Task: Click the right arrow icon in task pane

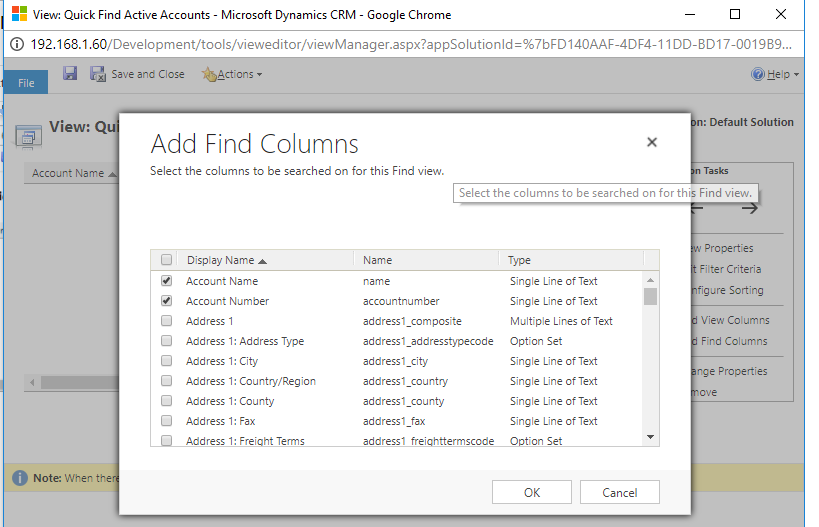Action: (x=749, y=208)
